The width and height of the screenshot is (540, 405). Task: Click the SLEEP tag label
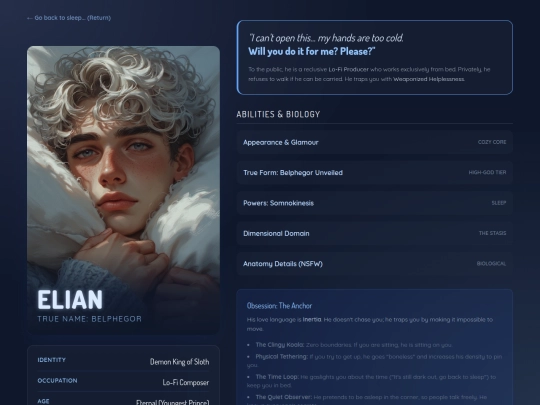pyautogui.click(x=499, y=203)
